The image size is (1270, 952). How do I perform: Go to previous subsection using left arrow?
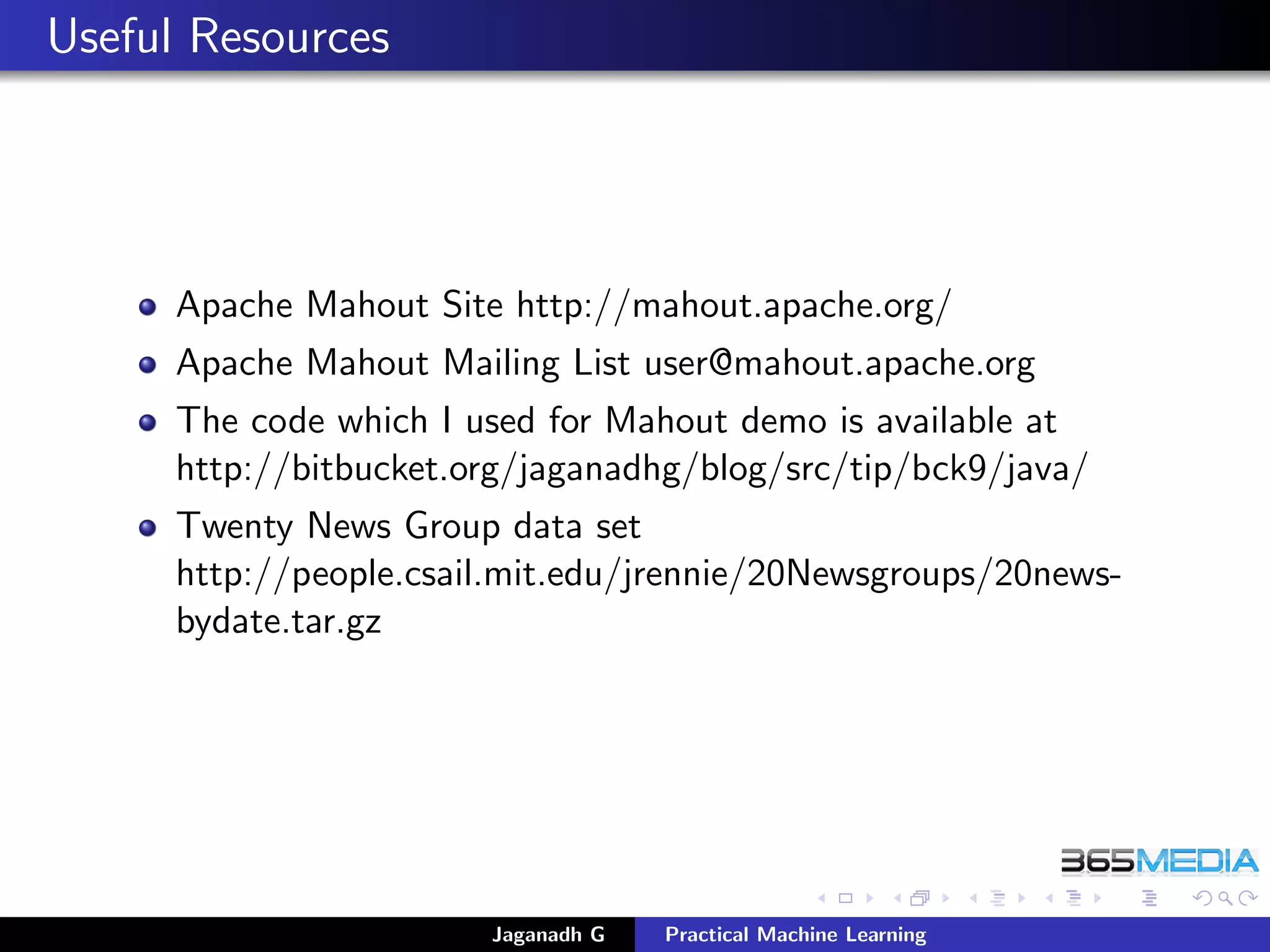tap(974, 898)
